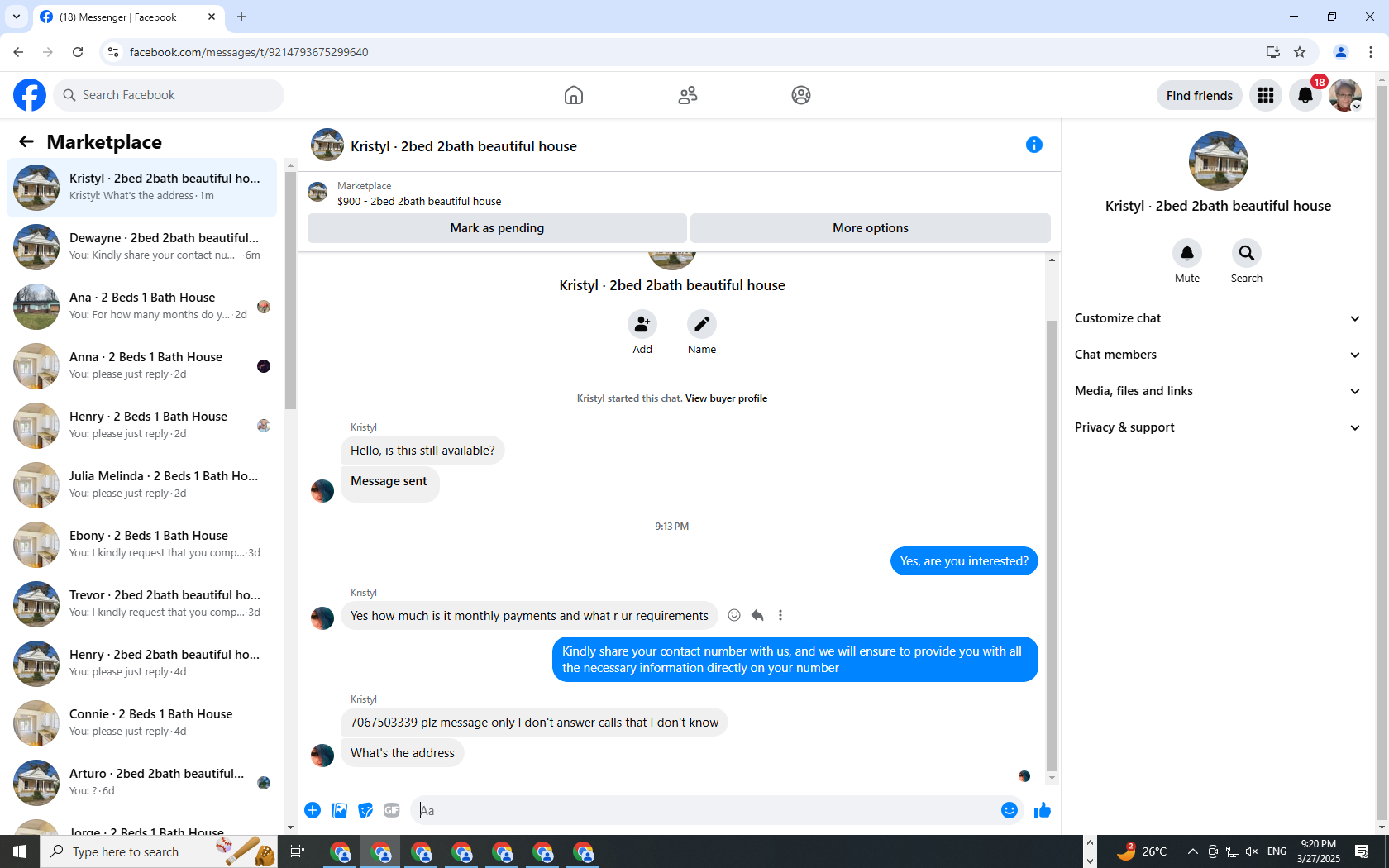
Task: Go back using the Marketplace back arrow
Action: point(26,142)
